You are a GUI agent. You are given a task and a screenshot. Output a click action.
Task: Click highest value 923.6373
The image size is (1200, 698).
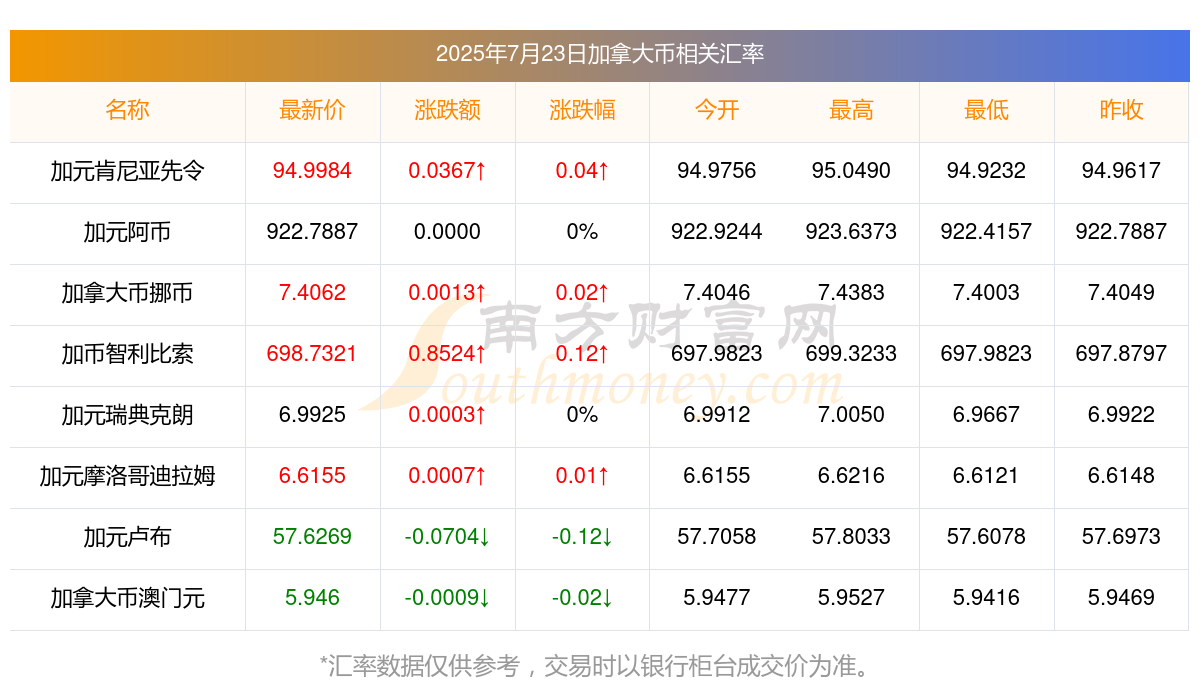pos(851,232)
